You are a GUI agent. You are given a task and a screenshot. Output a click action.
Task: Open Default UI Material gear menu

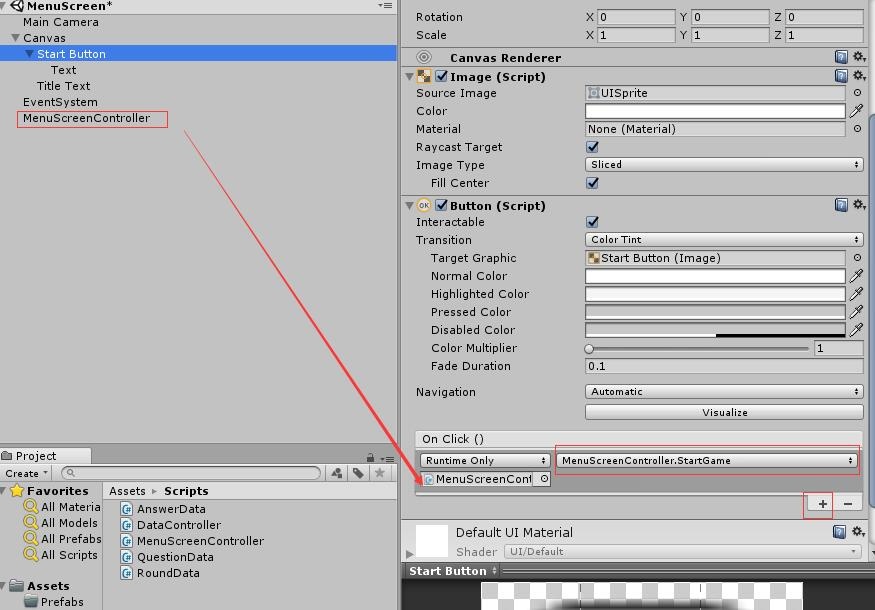858,531
